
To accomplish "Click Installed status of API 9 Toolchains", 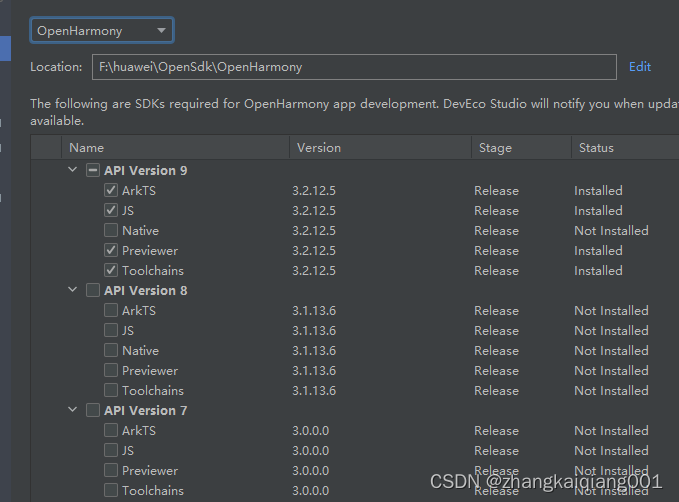I will tap(598, 271).
